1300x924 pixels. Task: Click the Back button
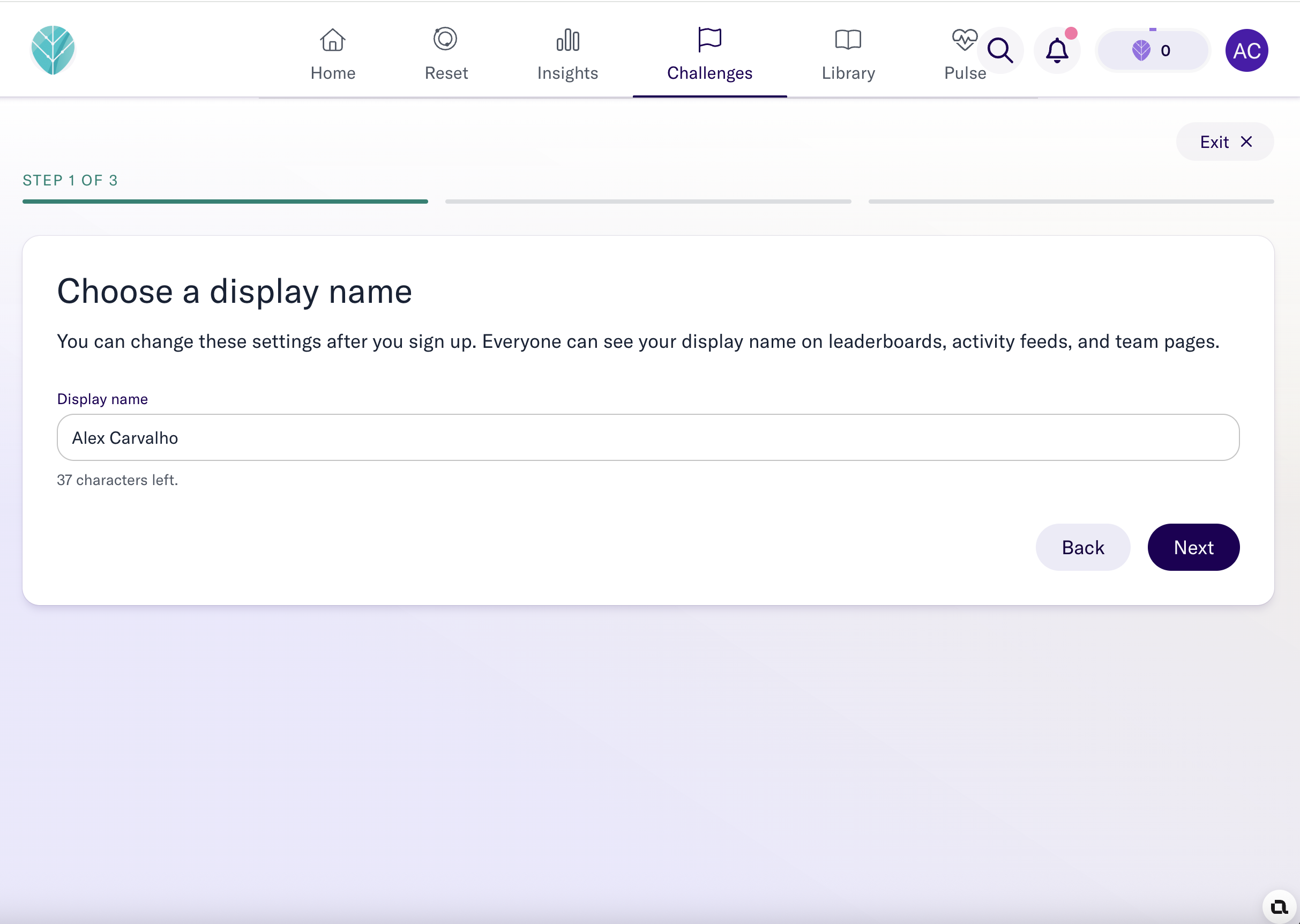1082,547
